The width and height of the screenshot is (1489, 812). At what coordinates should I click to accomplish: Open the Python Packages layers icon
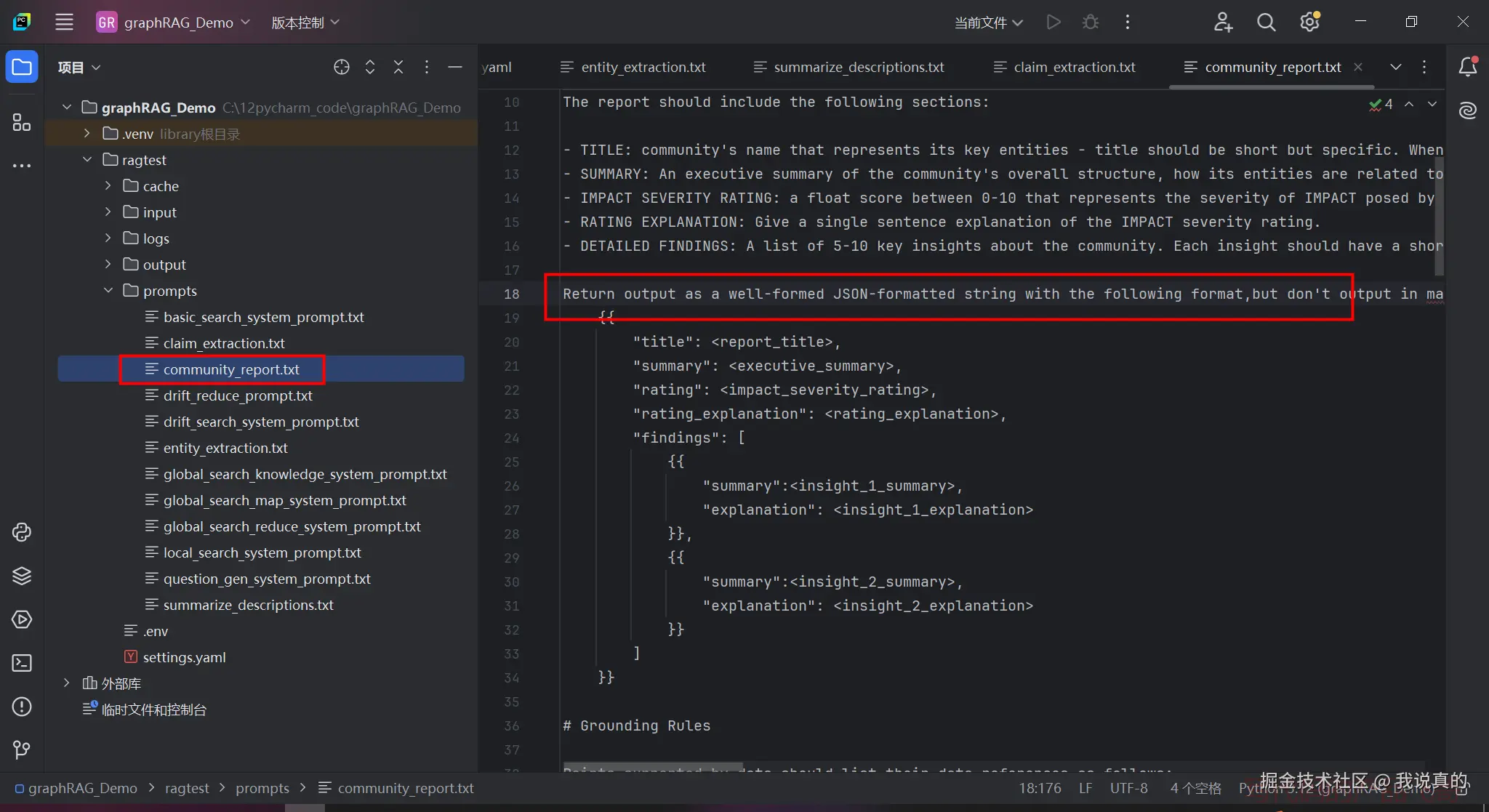[22, 576]
